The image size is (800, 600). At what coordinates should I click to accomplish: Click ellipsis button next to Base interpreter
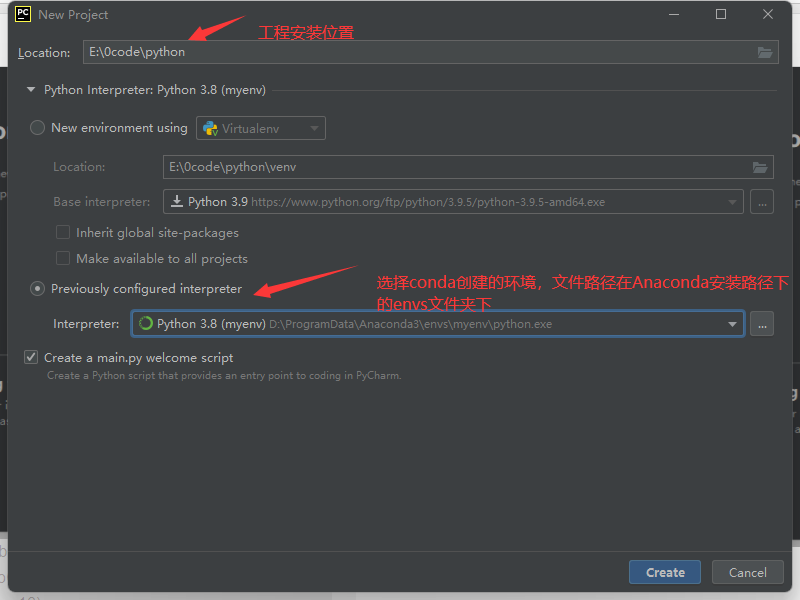point(762,202)
